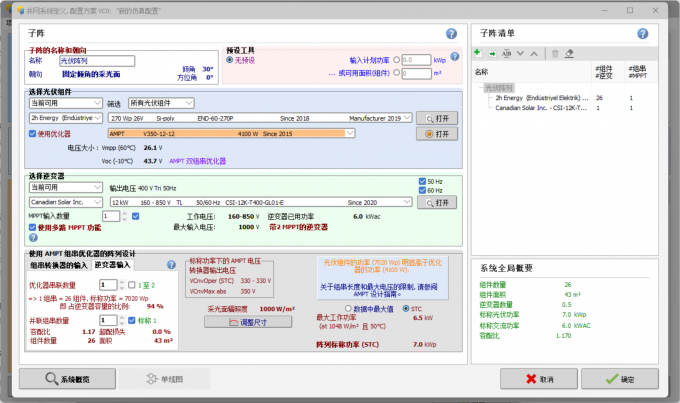Click the 系统概览 system overview button
680x403 pixels.
[x=67, y=379]
